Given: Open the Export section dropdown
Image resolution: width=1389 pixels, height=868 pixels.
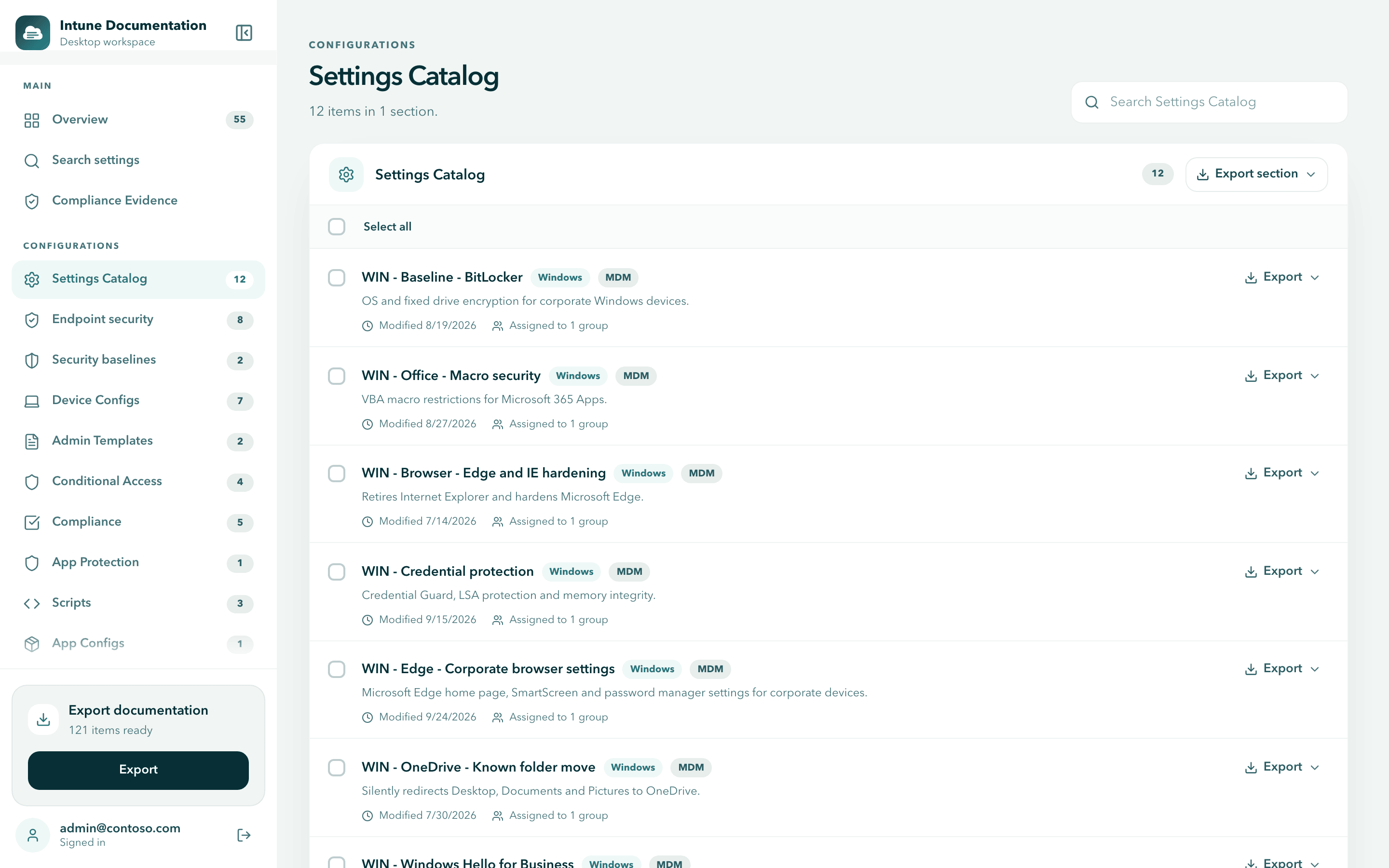Looking at the screenshot, I should coord(1256,174).
